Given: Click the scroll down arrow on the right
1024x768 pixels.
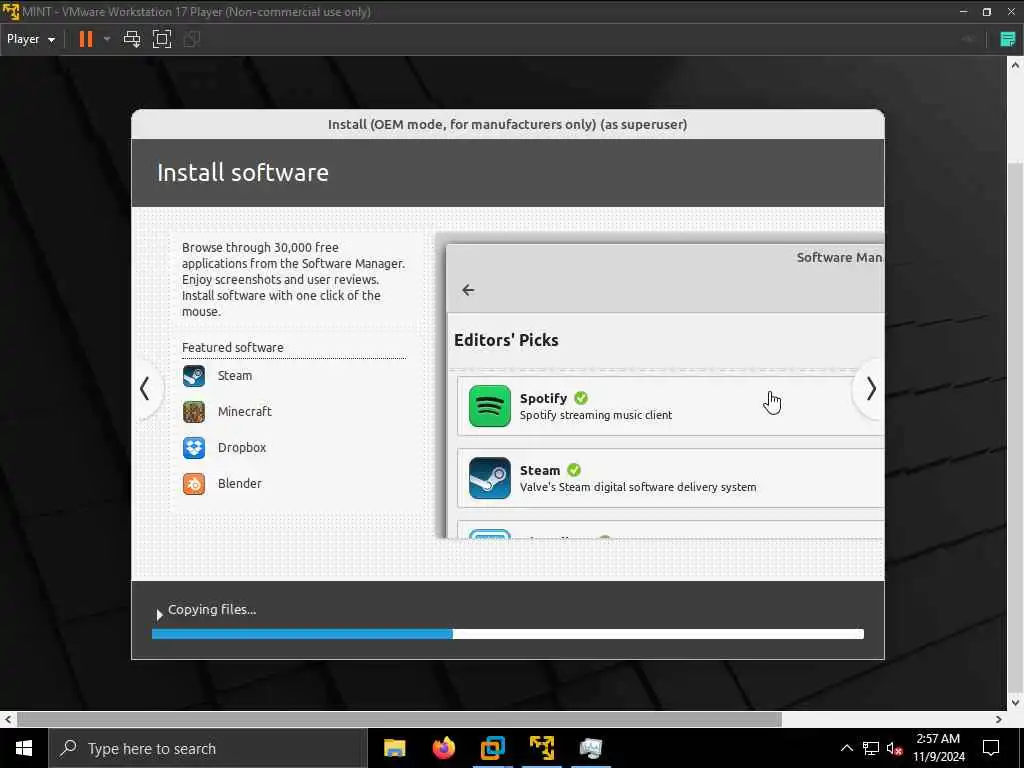Looking at the screenshot, I should 1014,703.
